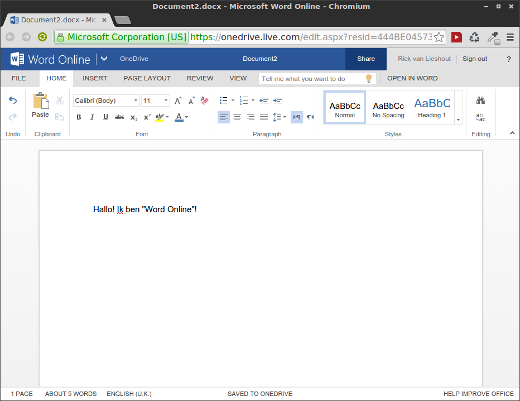Click ENGLISH (U.K.) language in status bar
The height and width of the screenshot is (401, 520).
pyautogui.click(x=129, y=394)
